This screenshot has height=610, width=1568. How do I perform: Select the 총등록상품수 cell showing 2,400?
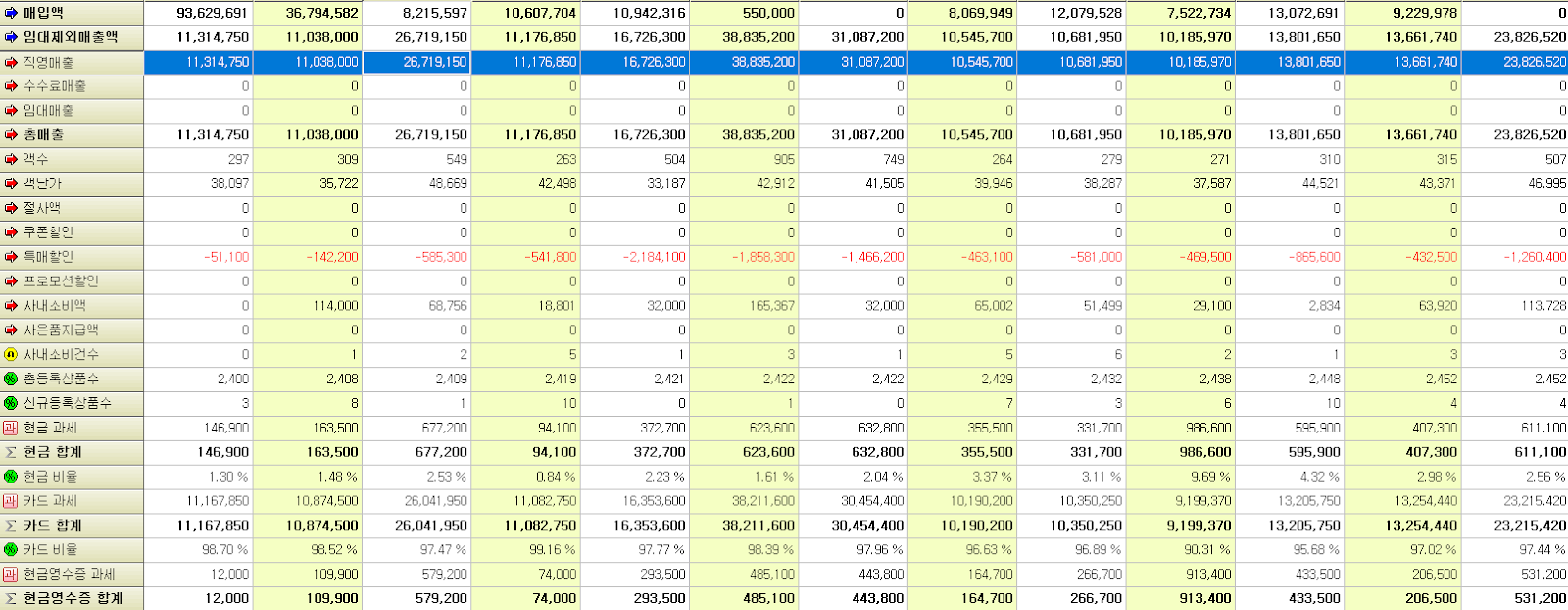pos(199,379)
